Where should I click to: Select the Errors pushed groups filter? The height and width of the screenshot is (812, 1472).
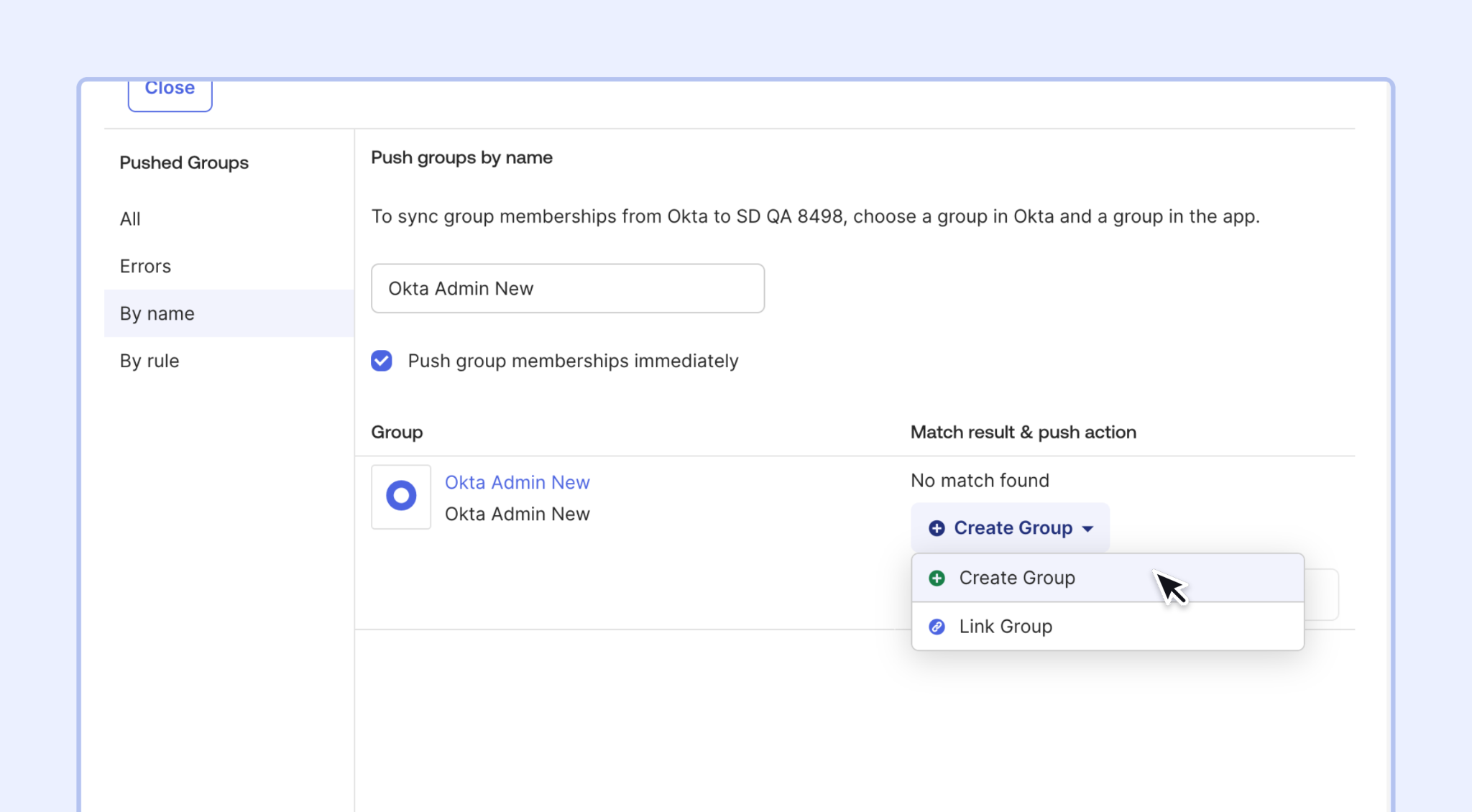tap(229, 266)
